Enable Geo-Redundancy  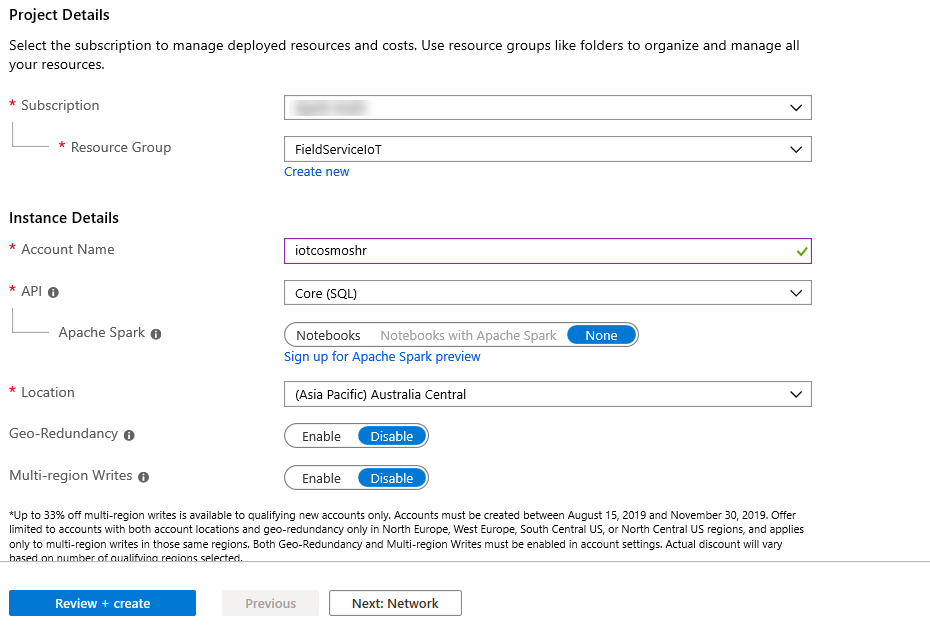pyautogui.click(x=321, y=436)
